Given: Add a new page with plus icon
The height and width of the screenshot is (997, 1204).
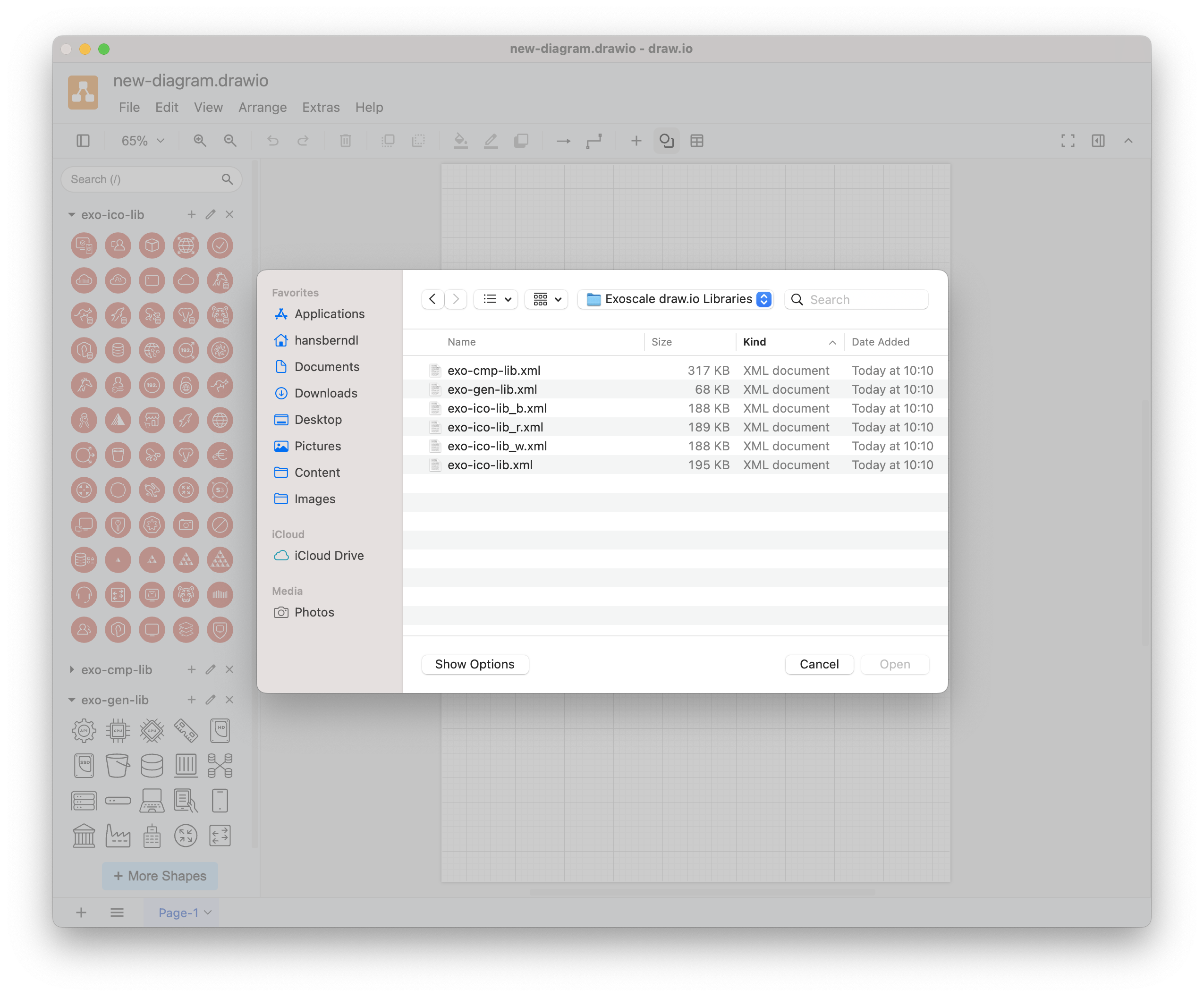Looking at the screenshot, I should coord(81,912).
